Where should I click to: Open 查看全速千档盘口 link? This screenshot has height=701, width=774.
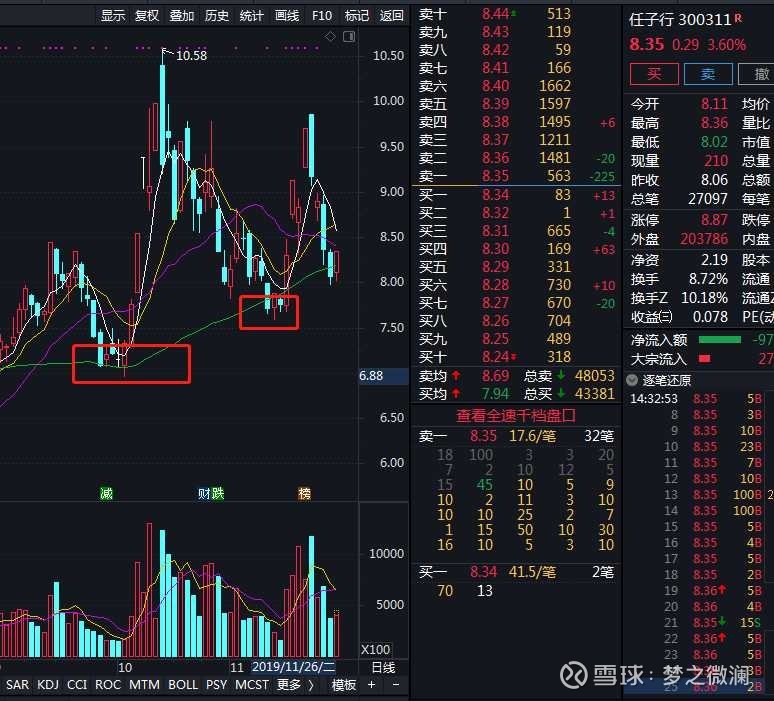pos(514,416)
